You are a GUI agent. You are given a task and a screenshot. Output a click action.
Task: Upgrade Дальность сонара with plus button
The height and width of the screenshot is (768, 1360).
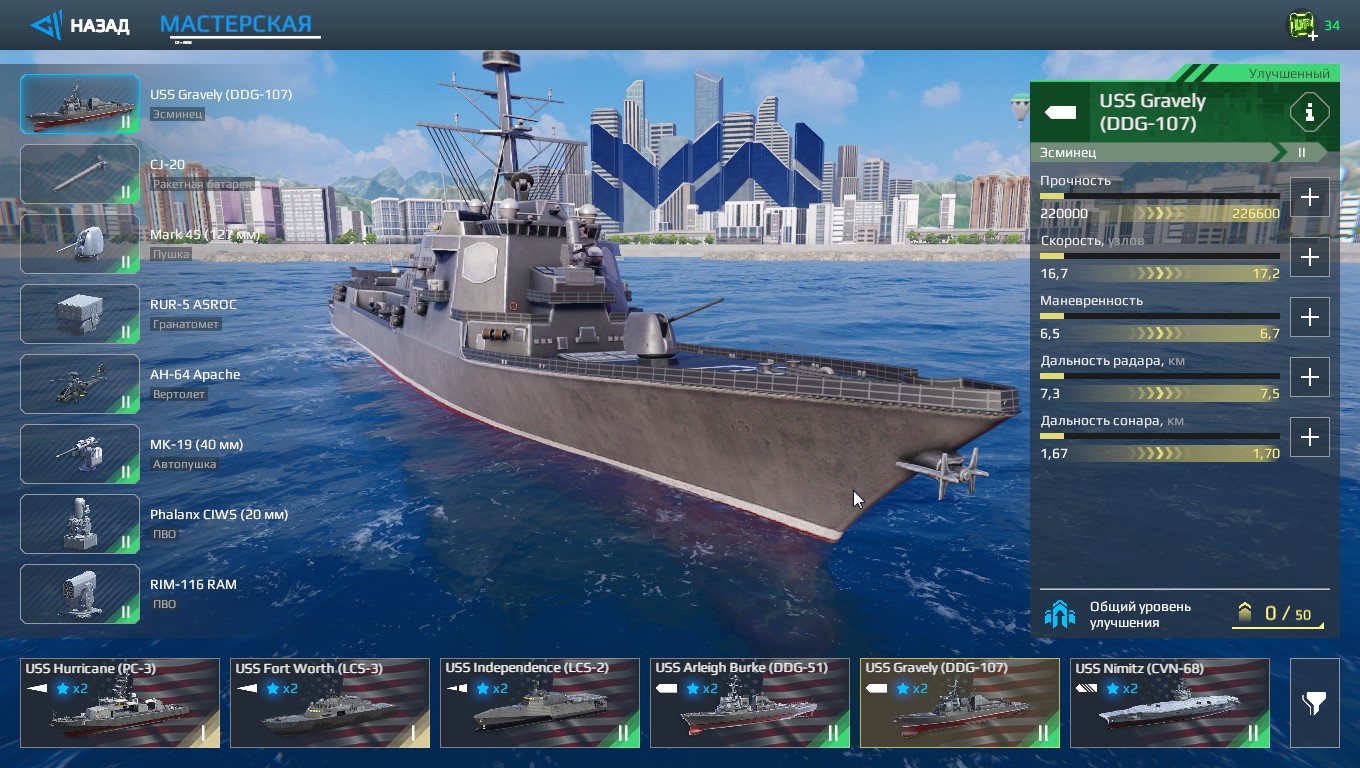click(x=1310, y=437)
